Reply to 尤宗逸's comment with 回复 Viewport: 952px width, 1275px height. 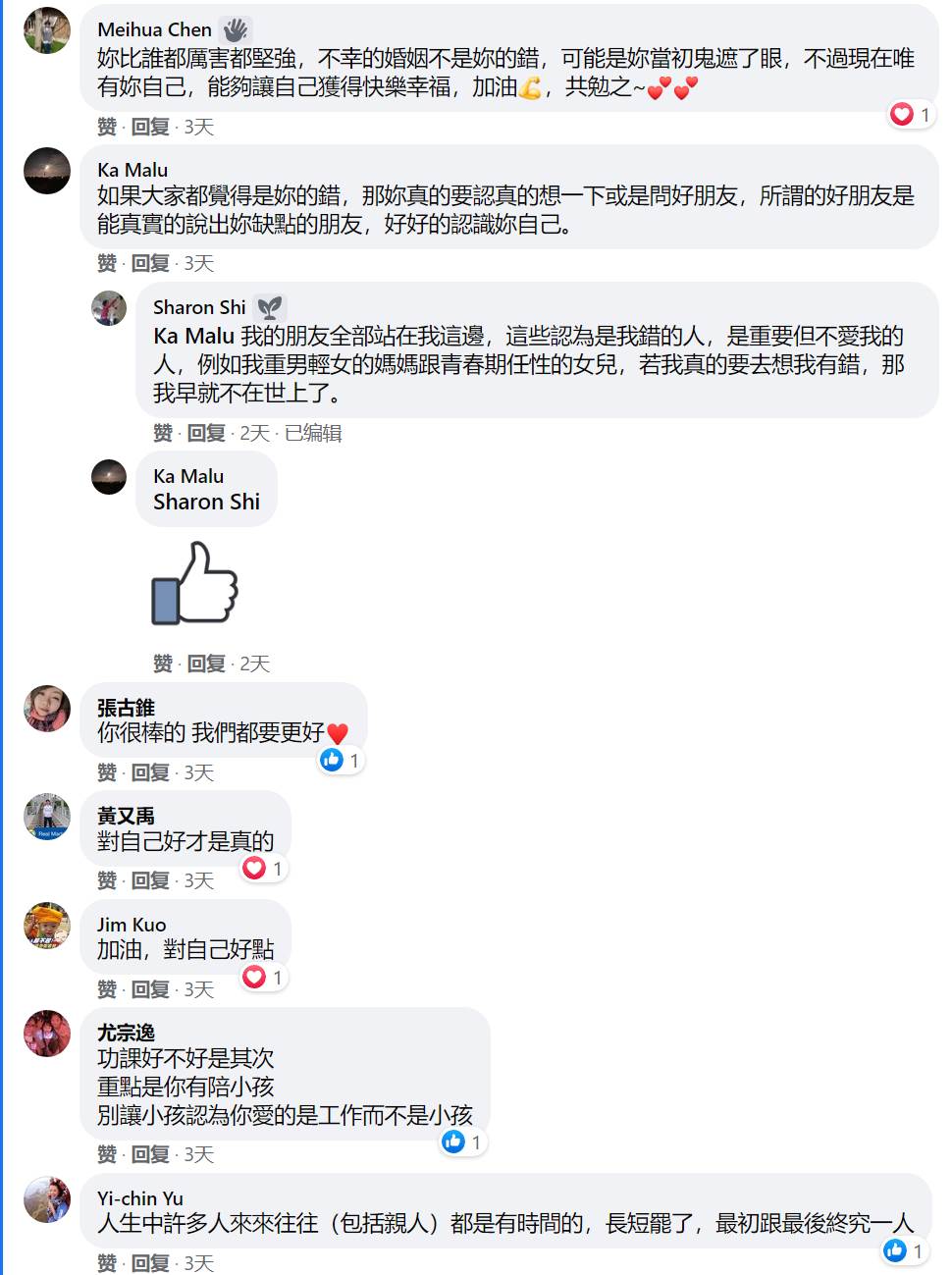(x=150, y=1154)
